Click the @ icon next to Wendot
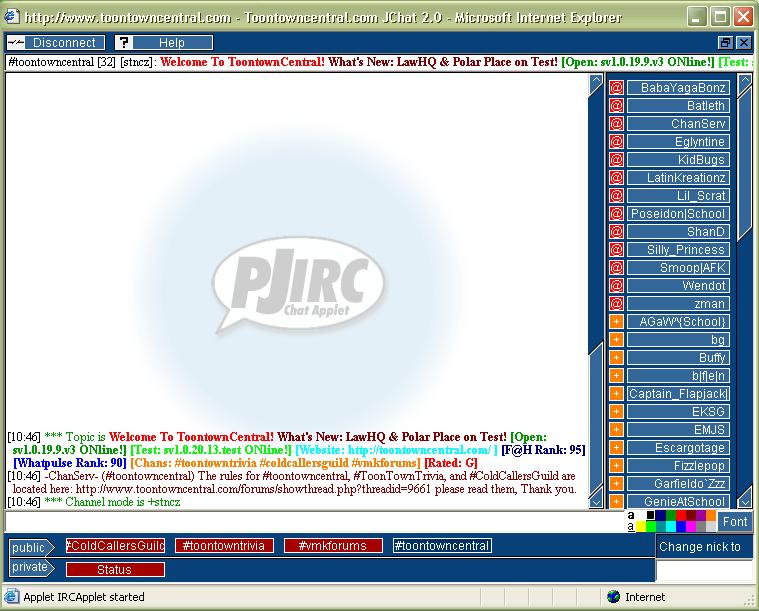The width and height of the screenshot is (759, 611). pos(616,286)
